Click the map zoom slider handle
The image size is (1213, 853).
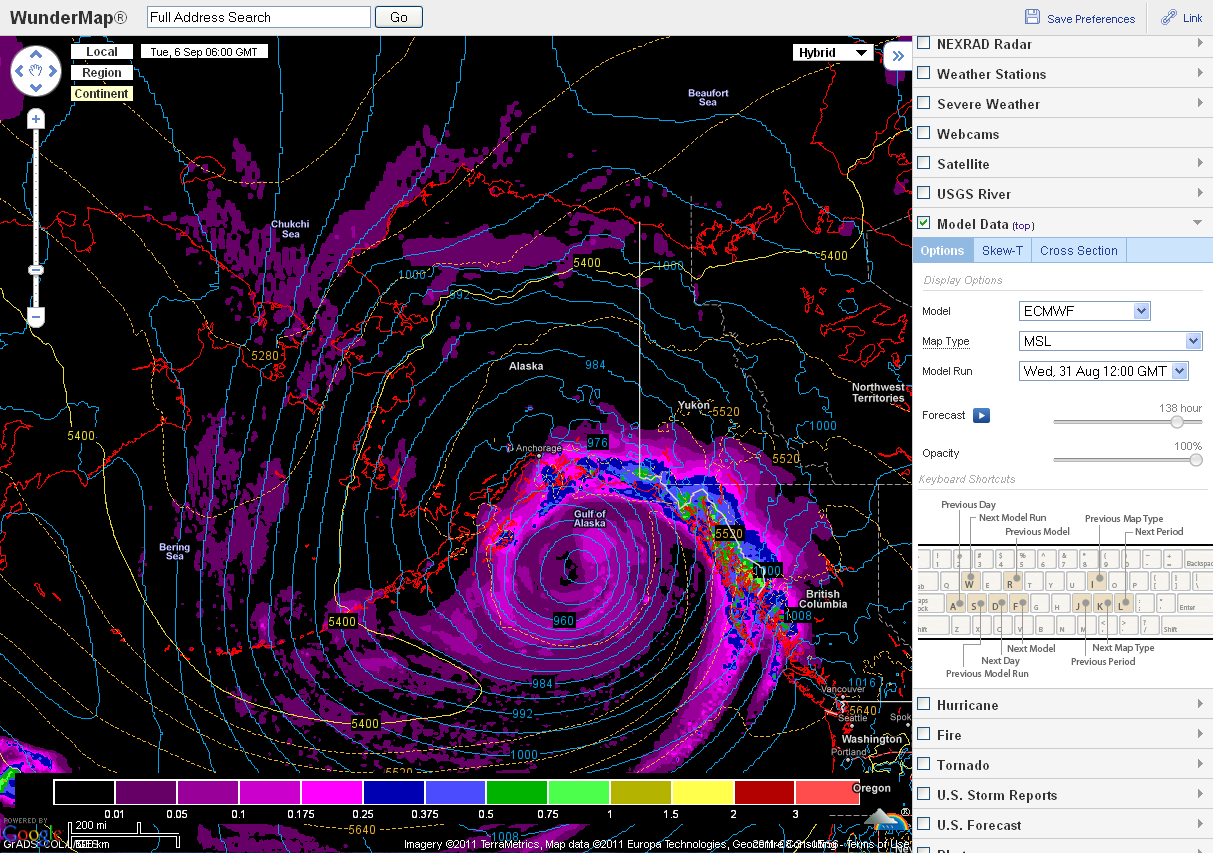pos(36,270)
